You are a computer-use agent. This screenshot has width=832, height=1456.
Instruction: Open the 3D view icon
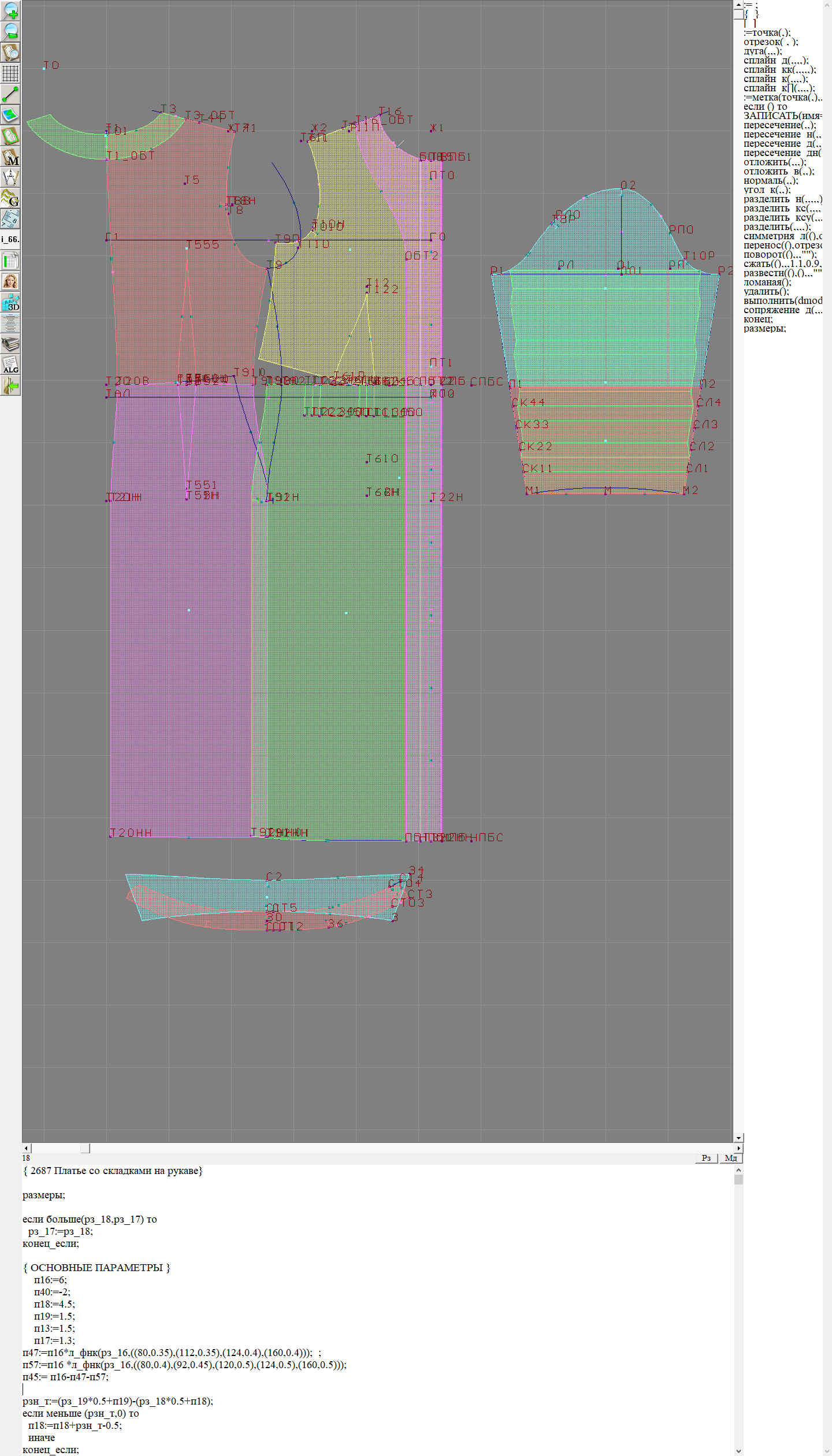coord(10,302)
